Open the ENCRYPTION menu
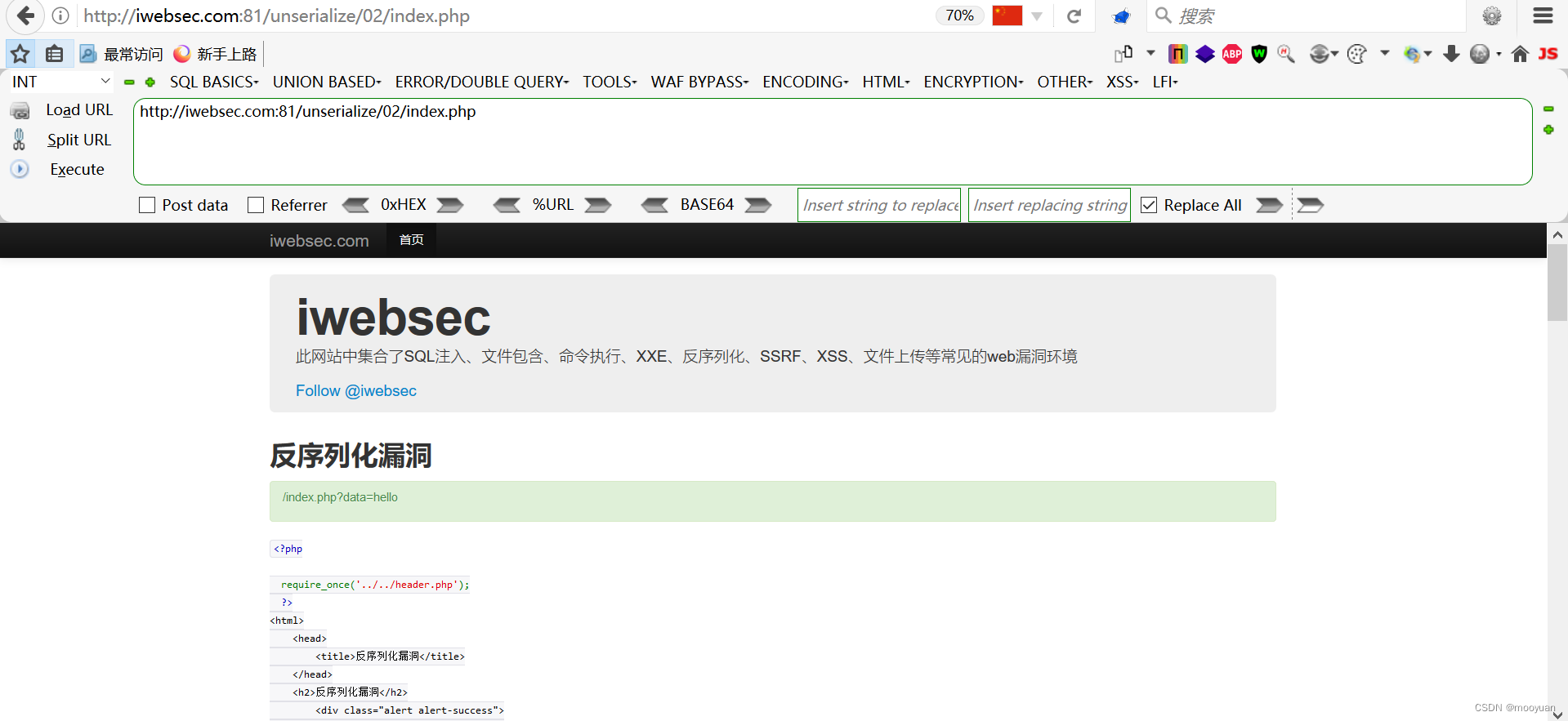1568x721 pixels. pyautogui.click(x=973, y=82)
